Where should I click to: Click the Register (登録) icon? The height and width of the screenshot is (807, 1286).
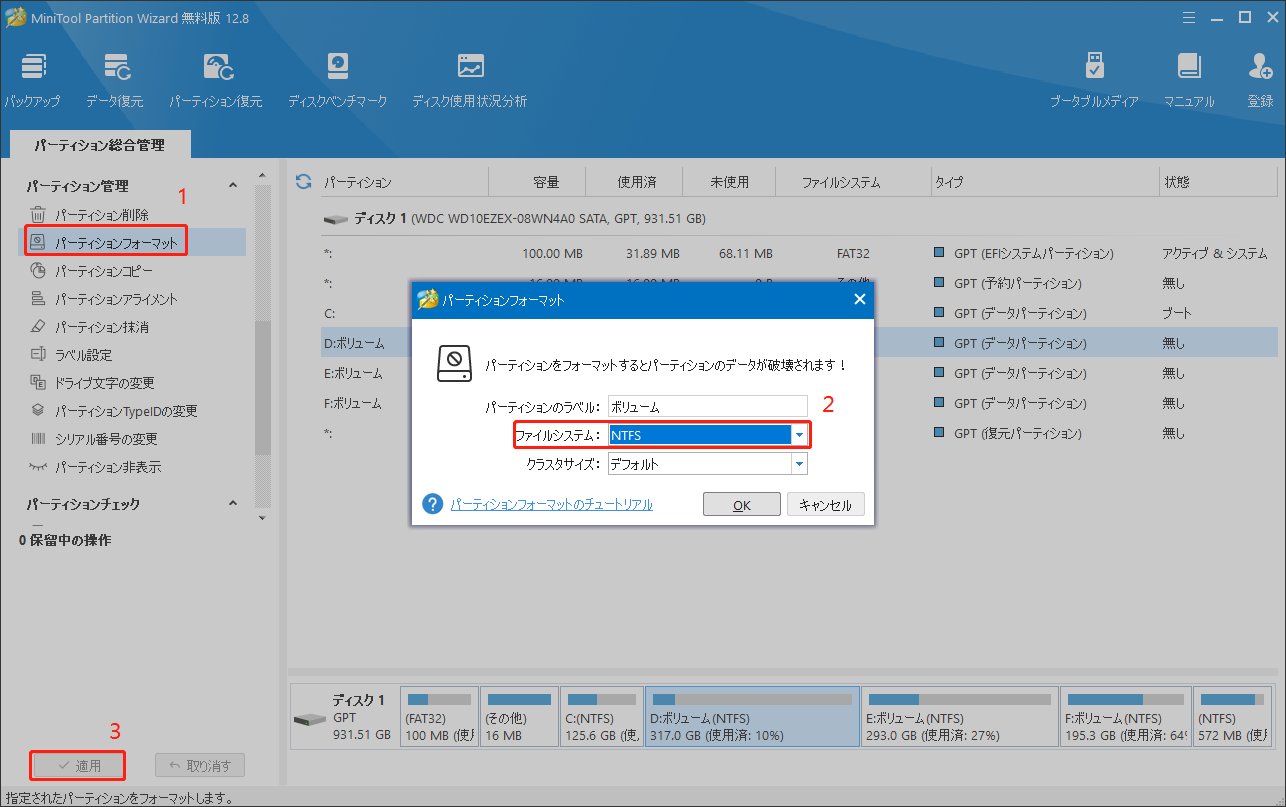pyautogui.click(x=1260, y=67)
